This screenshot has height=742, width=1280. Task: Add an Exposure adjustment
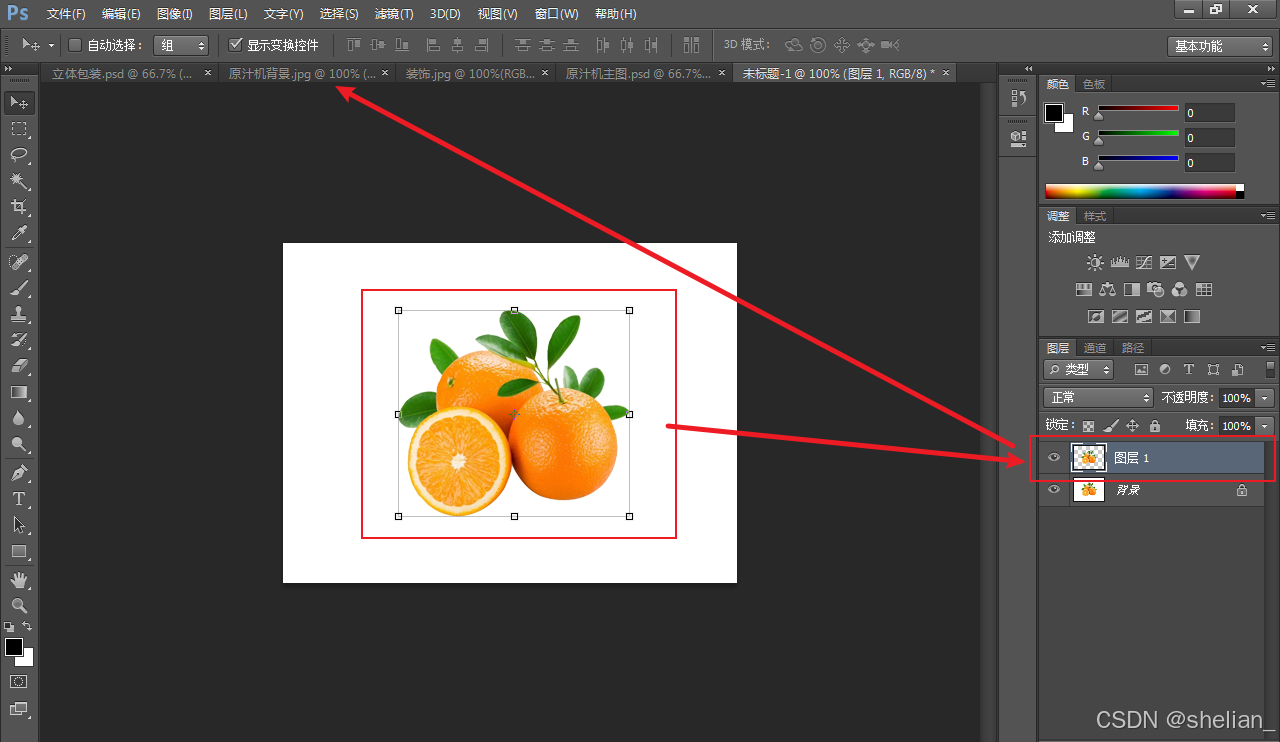(x=1167, y=262)
